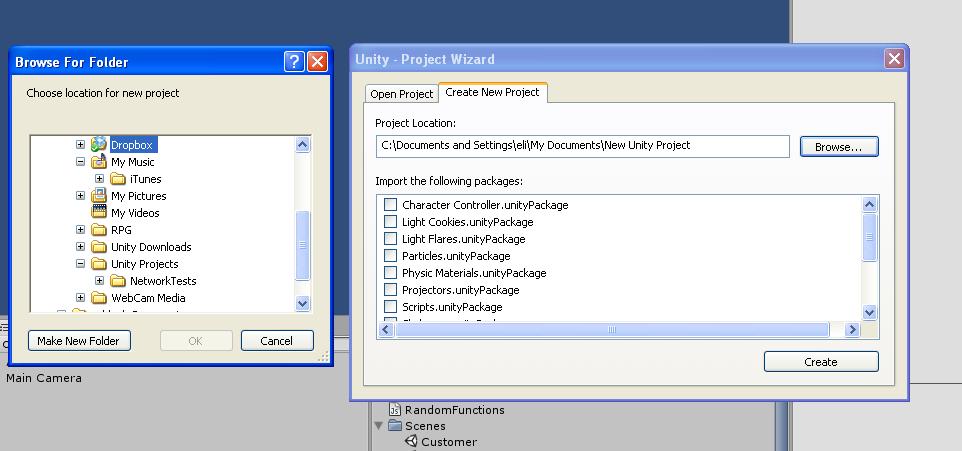Enable Light Flares.unityPackage checkbox
The image size is (962, 451).
390,239
